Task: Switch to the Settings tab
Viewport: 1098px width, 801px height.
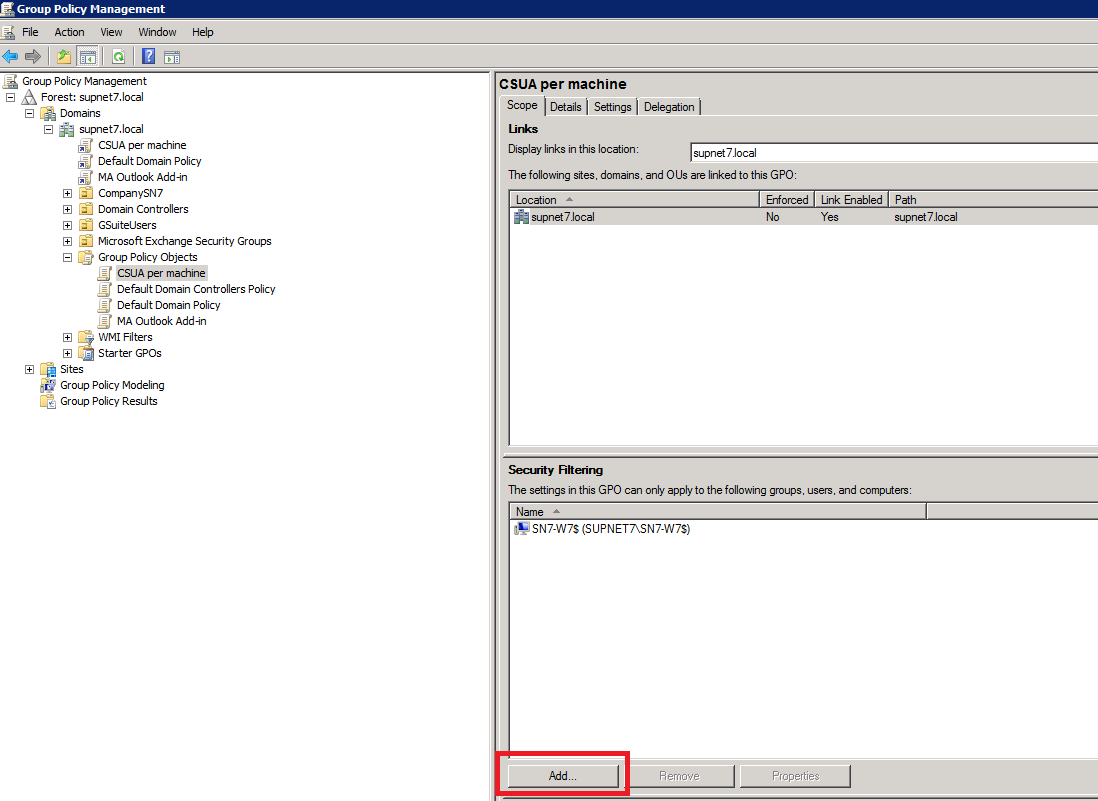Action: coord(612,107)
